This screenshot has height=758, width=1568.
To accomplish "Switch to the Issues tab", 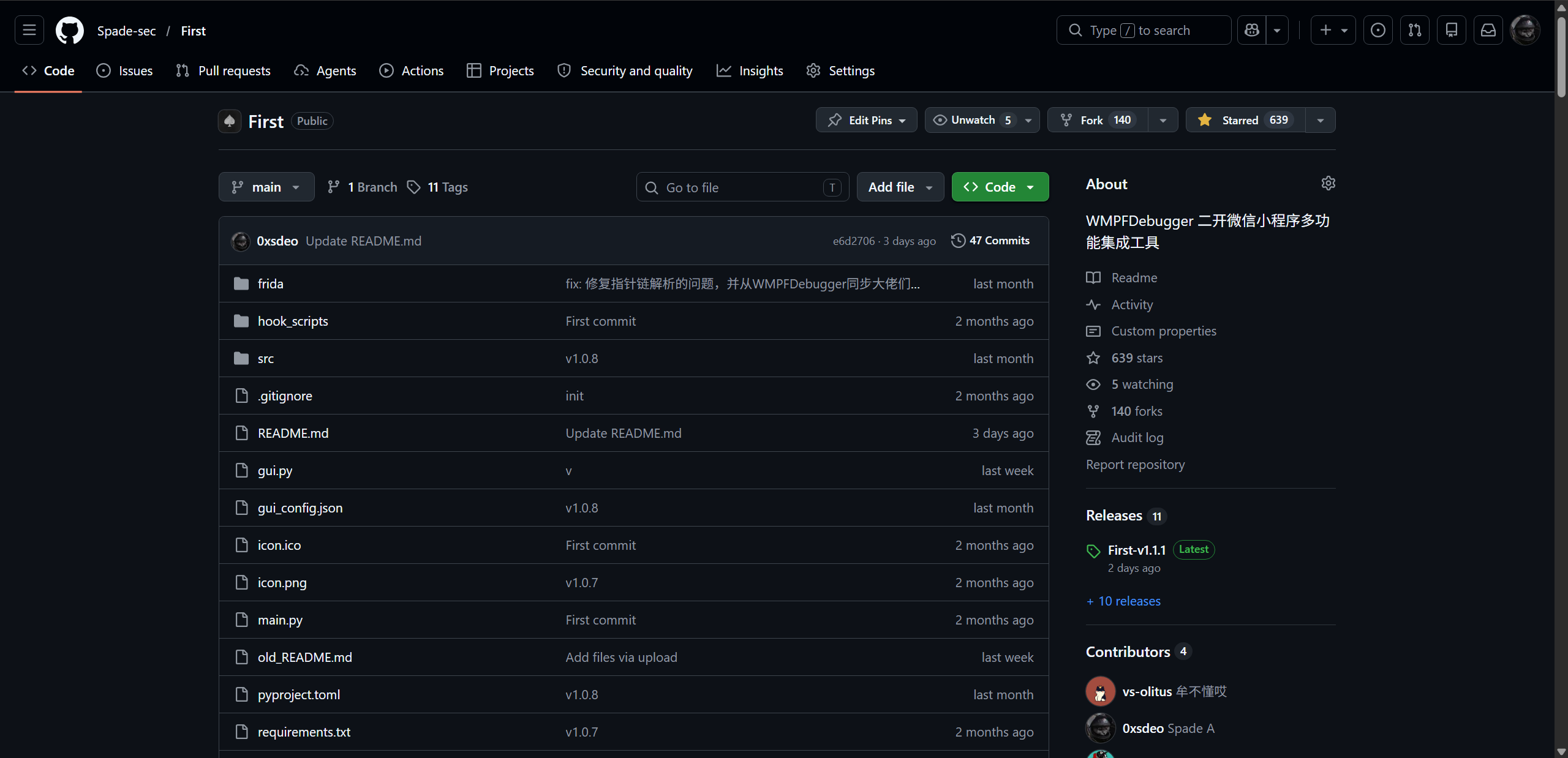I will pyautogui.click(x=125, y=70).
